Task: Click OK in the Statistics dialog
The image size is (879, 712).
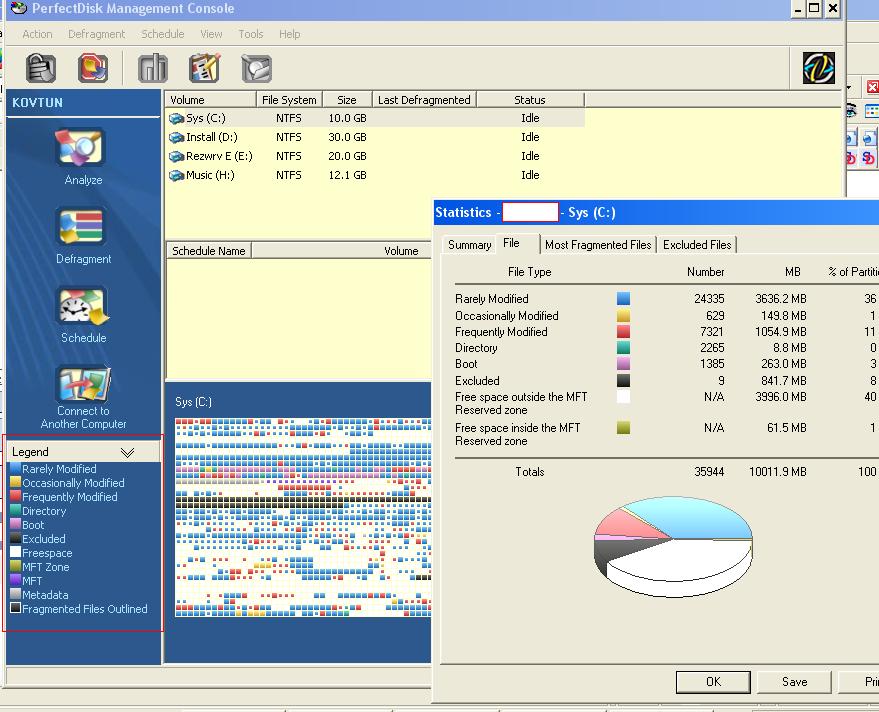Action: 713,682
